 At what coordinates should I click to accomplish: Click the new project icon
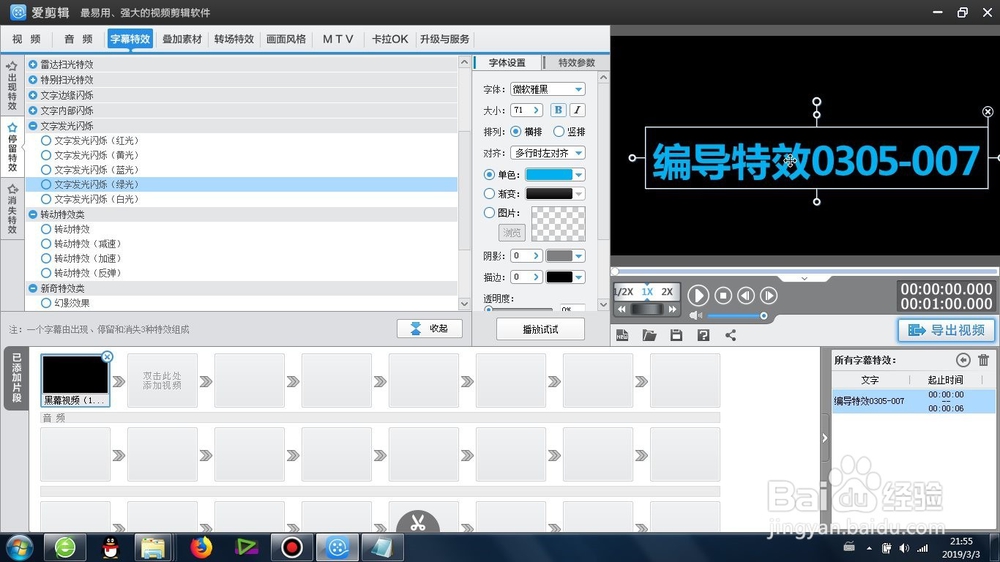(622, 336)
